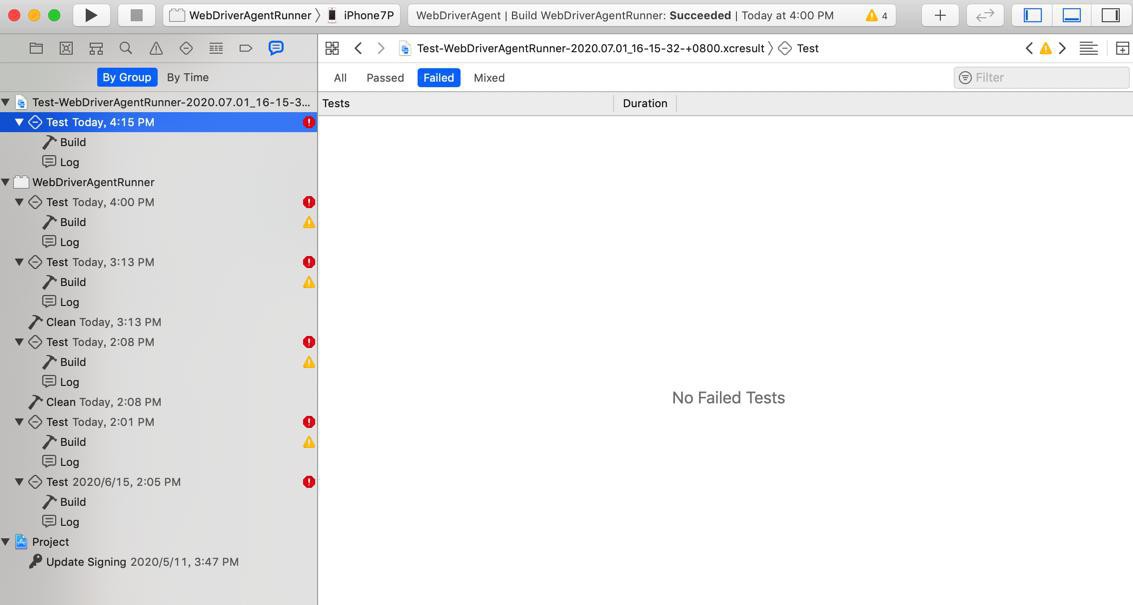Add an editor with the split button

click(1122, 48)
